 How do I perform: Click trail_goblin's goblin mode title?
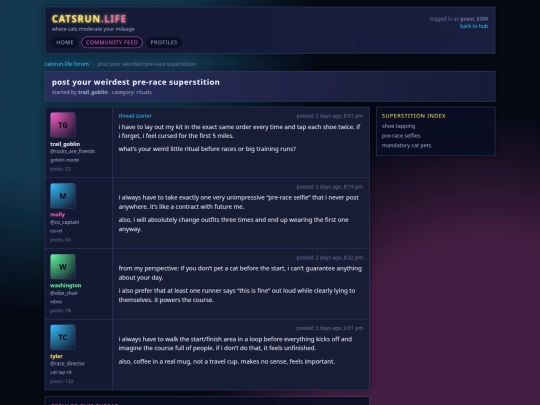tap(64, 160)
